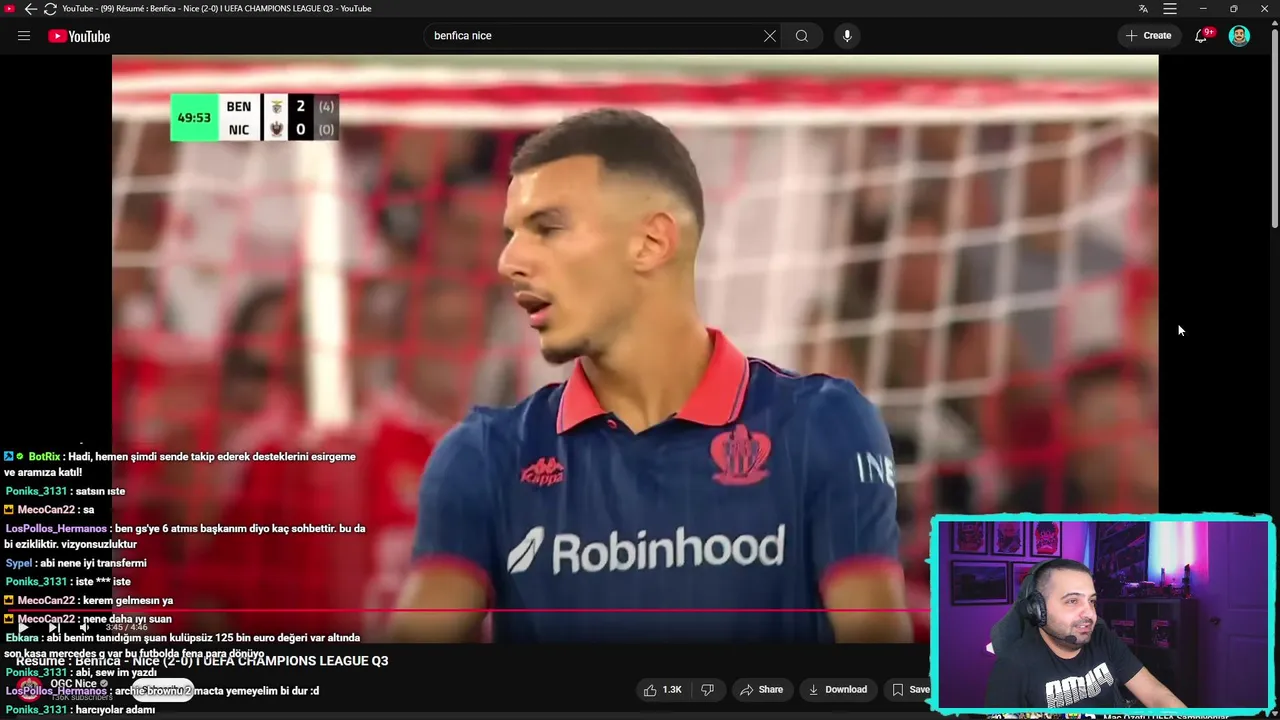Mute the video volume
Image resolution: width=1280 pixels, height=720 pixels.
pyautogui.click(x=84, y=628)
